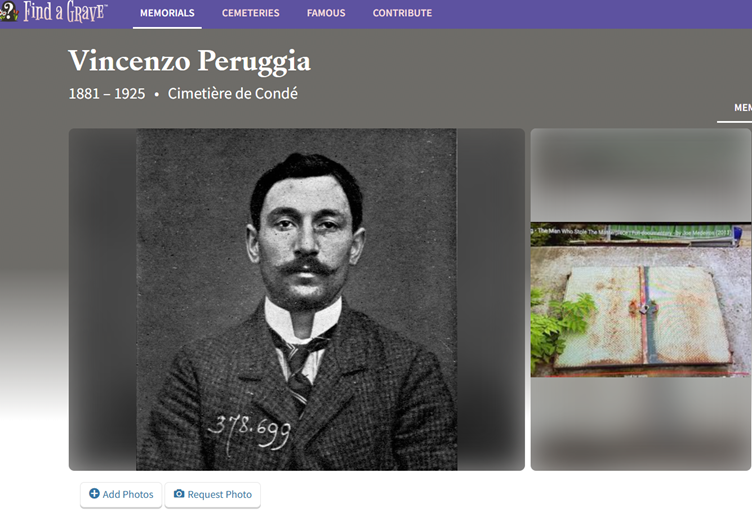This screenshot has height=517, width=752.
Task: Click the blurred area below the grave photo
Action: (x=641, y=424)
